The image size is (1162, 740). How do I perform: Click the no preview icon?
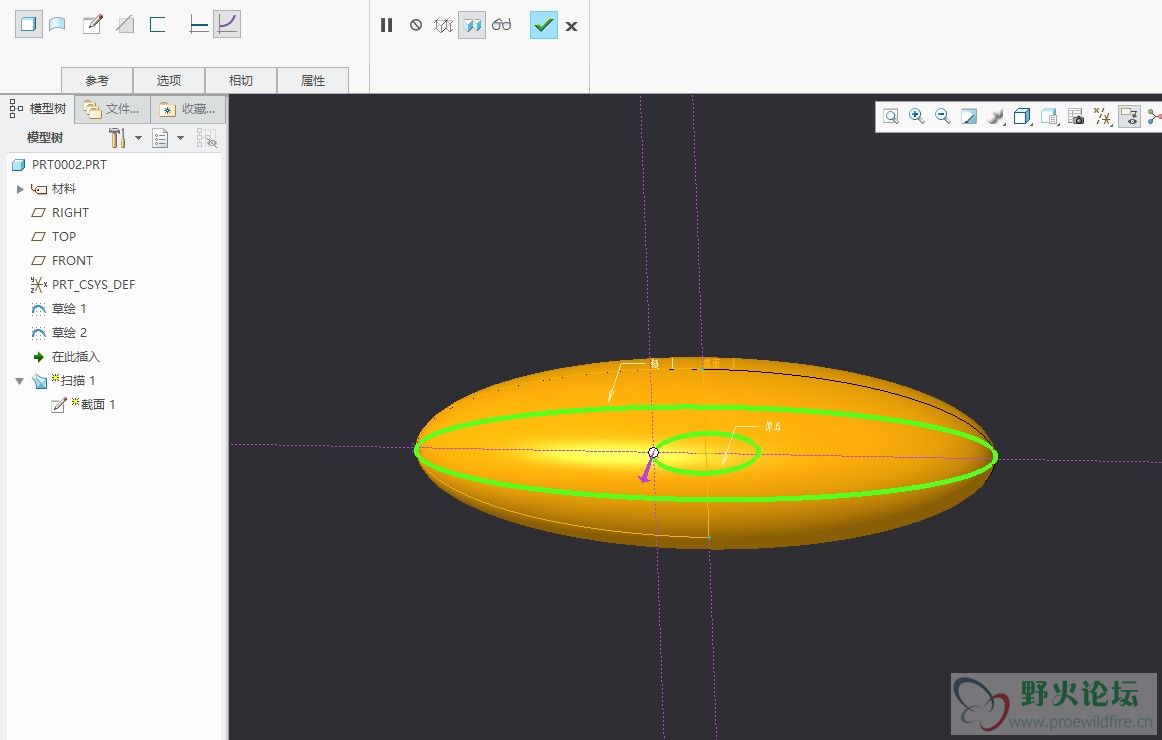[416, 25]
